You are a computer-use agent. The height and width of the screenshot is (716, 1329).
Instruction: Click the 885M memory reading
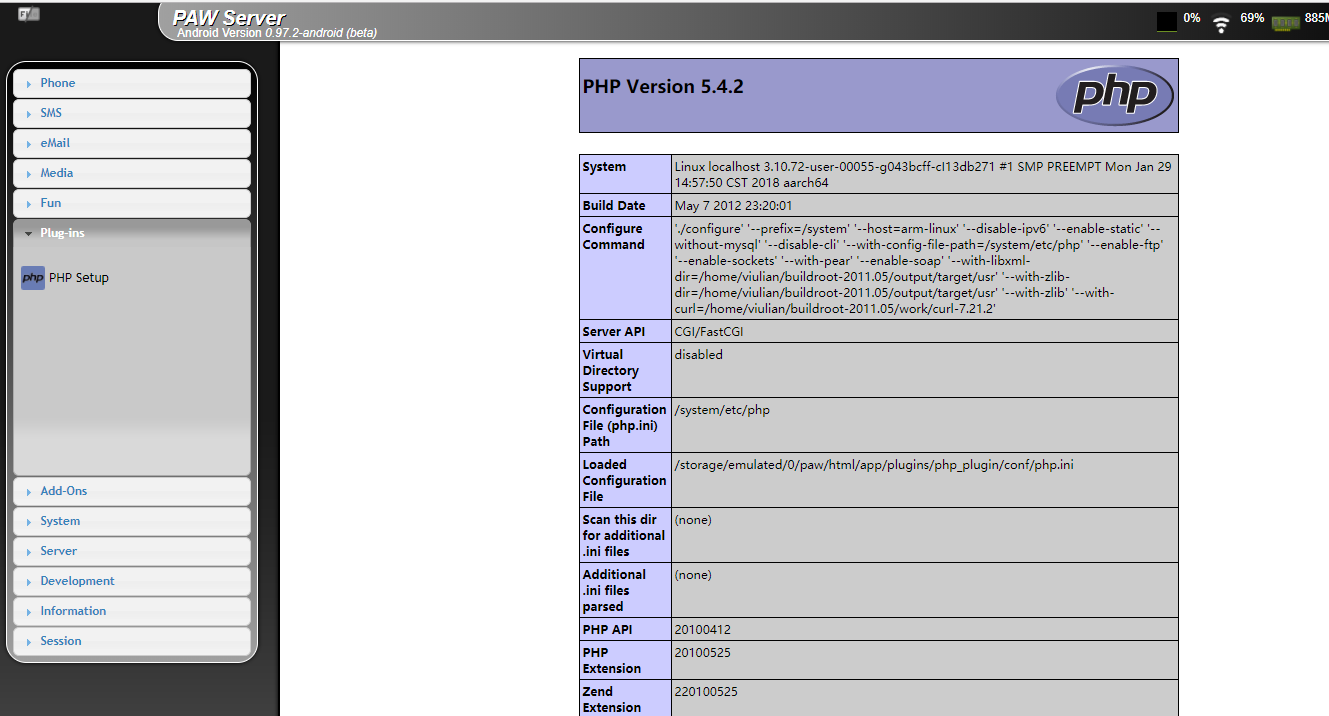pyautogui.click(x=1317, y=17)
